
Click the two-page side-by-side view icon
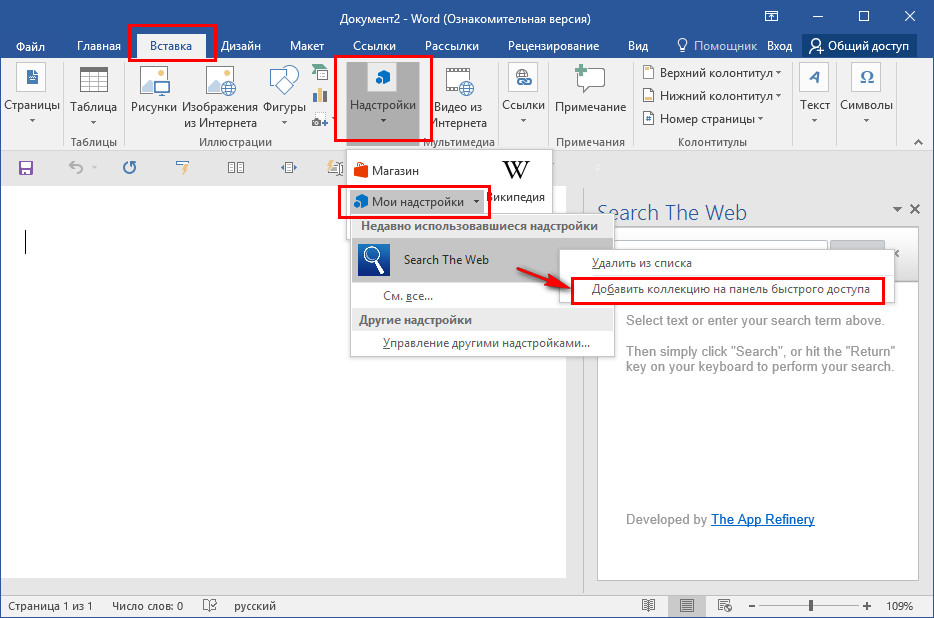(x=236, y=167)
